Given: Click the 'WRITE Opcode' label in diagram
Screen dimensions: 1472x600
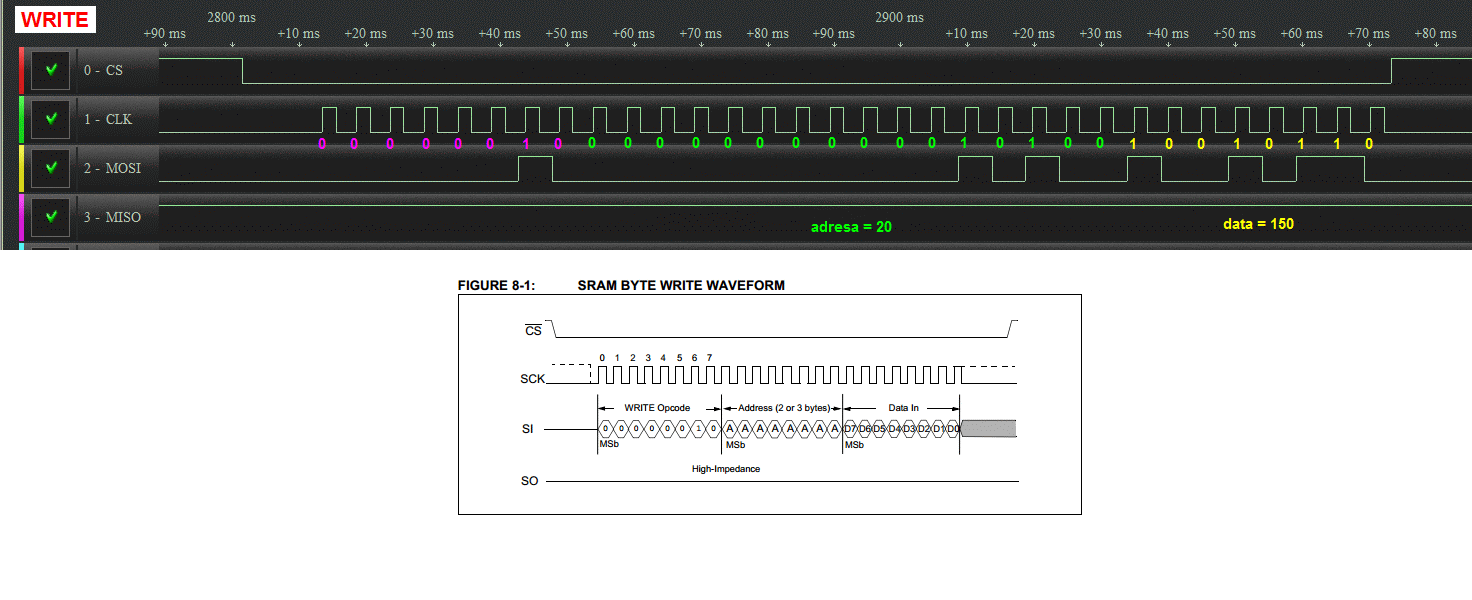Looking at the screenshot, I should (657, 408).
